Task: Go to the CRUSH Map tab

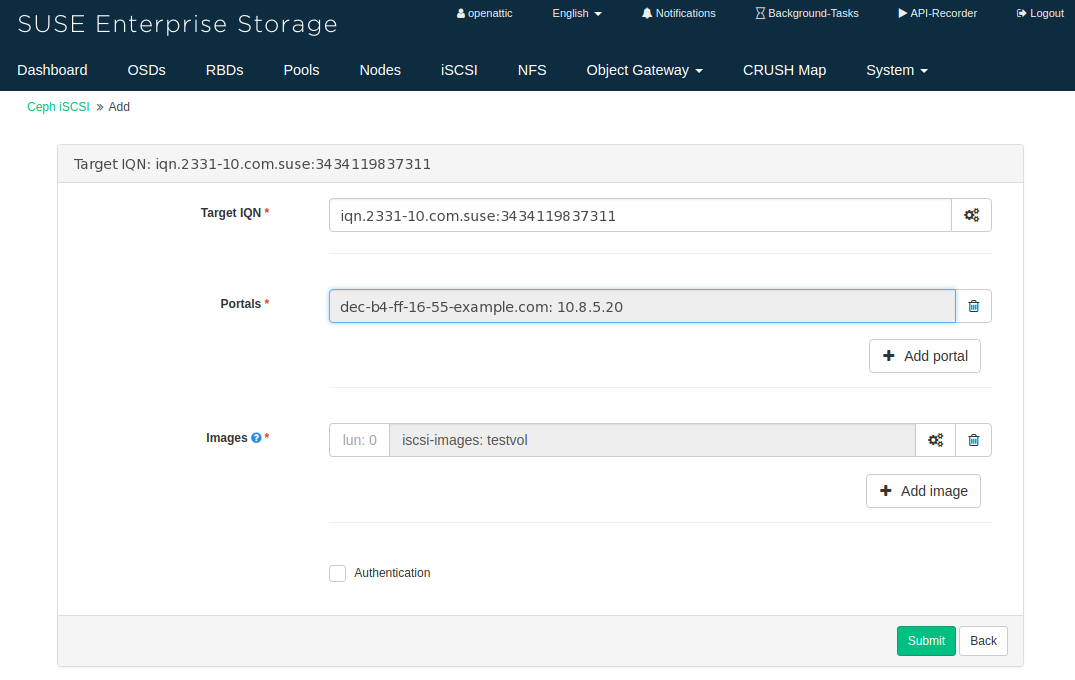Action: tap(784, 70)
